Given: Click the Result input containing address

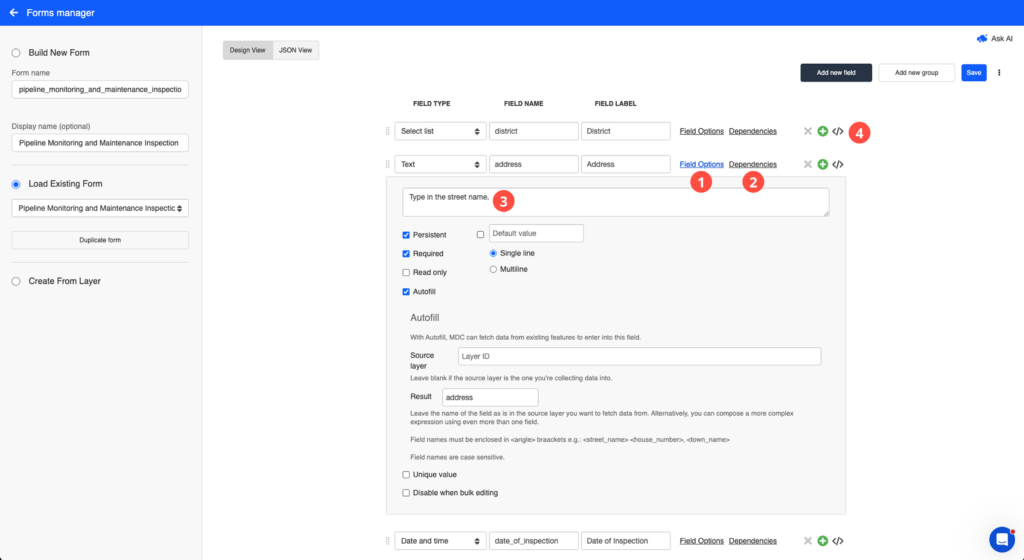Looking at the screenshot, I should [490, 397].
